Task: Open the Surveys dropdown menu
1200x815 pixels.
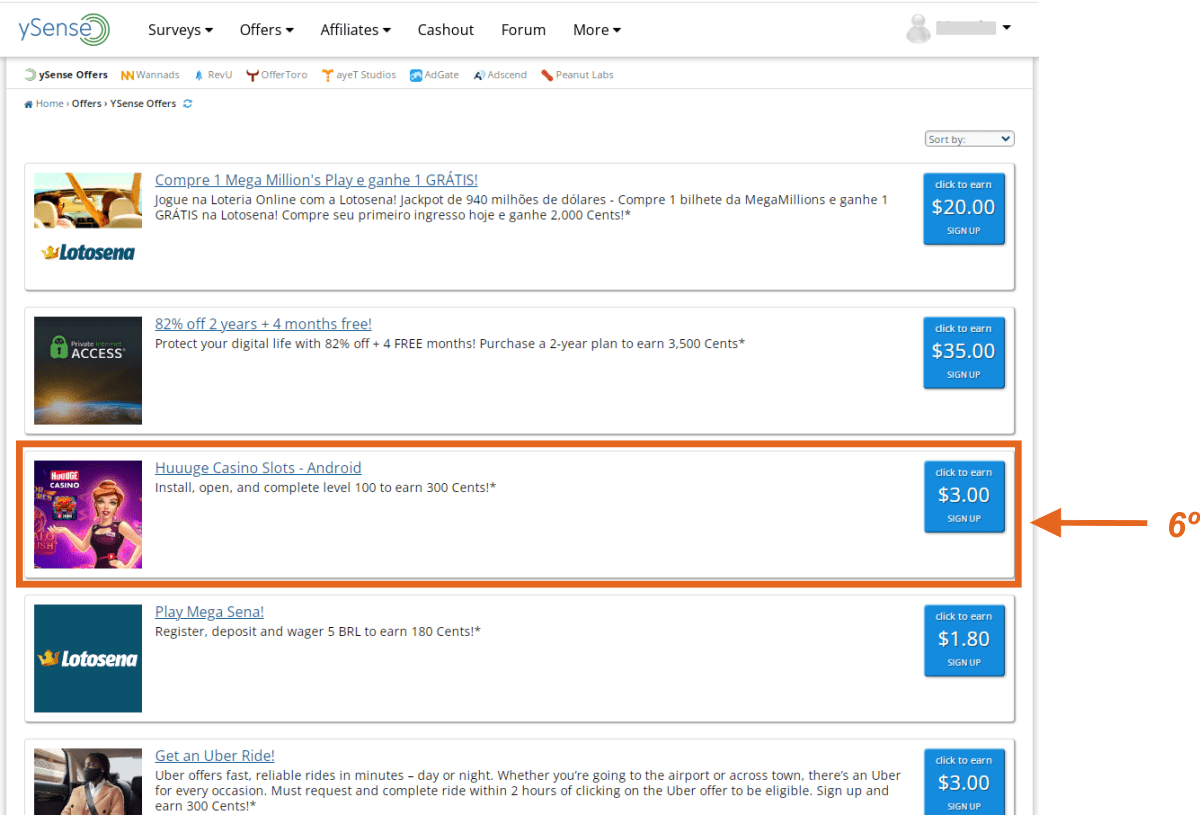Action: 180,30
